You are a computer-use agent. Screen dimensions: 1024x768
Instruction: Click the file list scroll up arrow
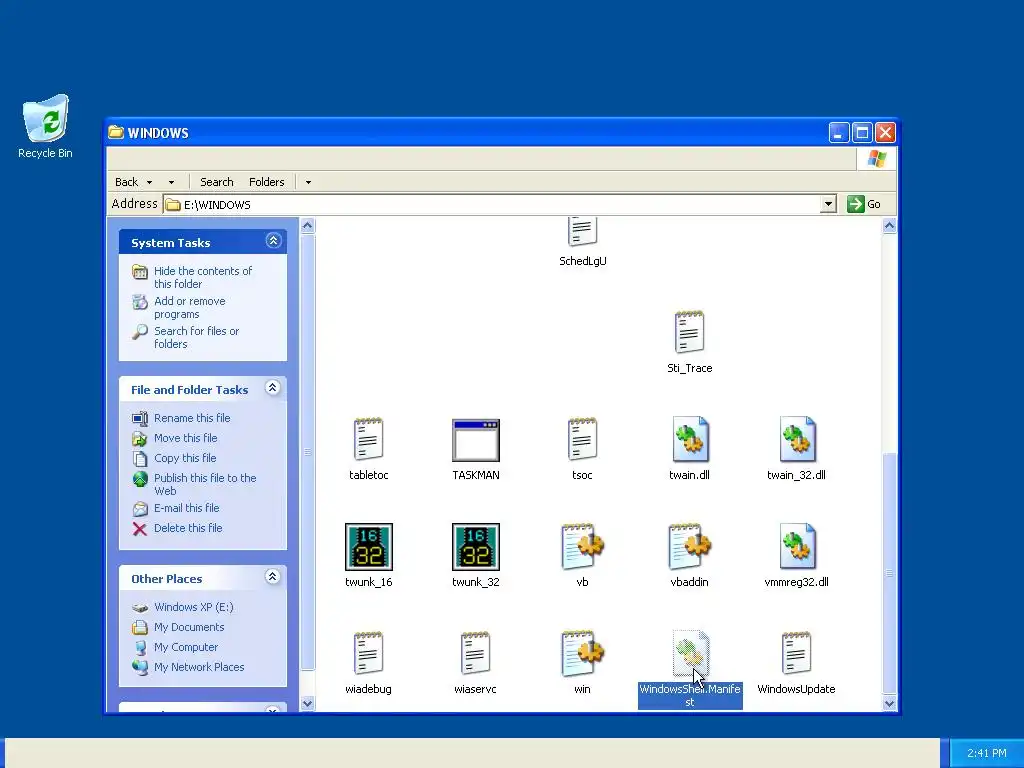click(889, 226)
